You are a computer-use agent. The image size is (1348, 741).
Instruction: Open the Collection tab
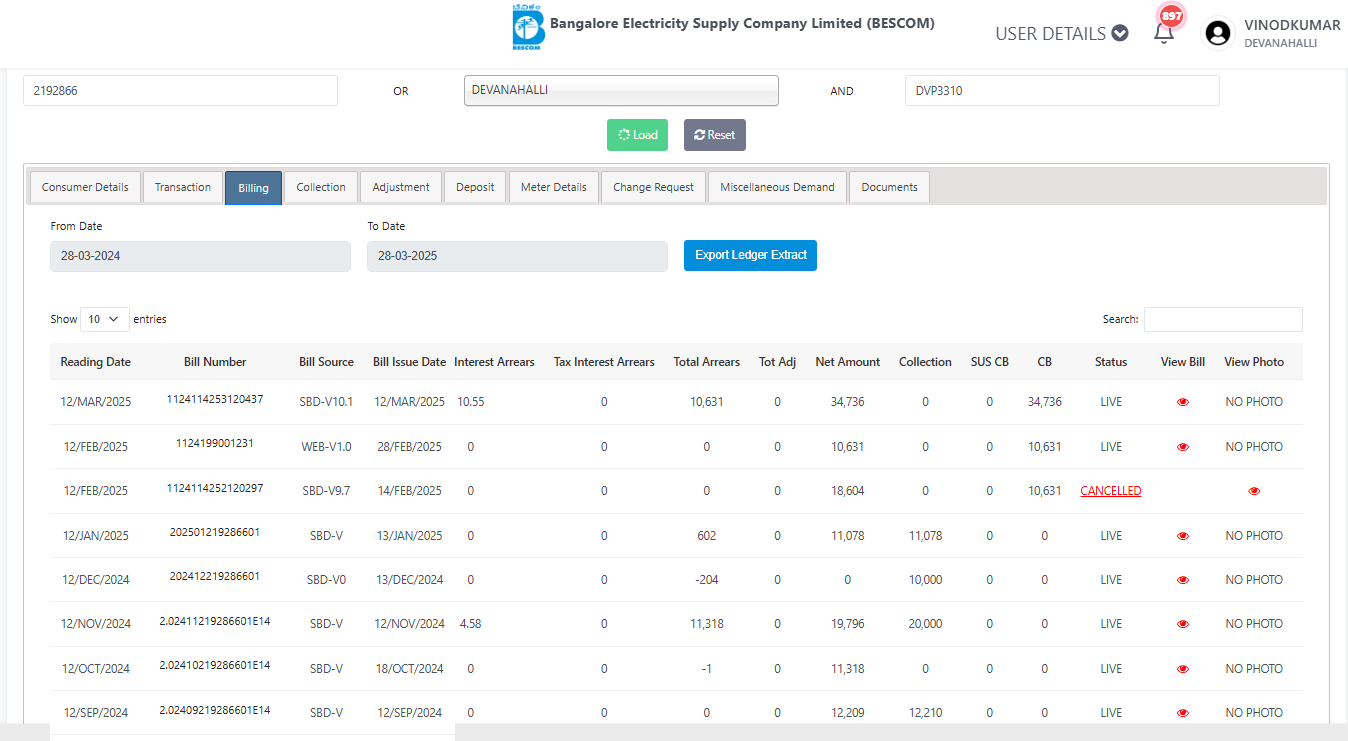tap(321, 187)
